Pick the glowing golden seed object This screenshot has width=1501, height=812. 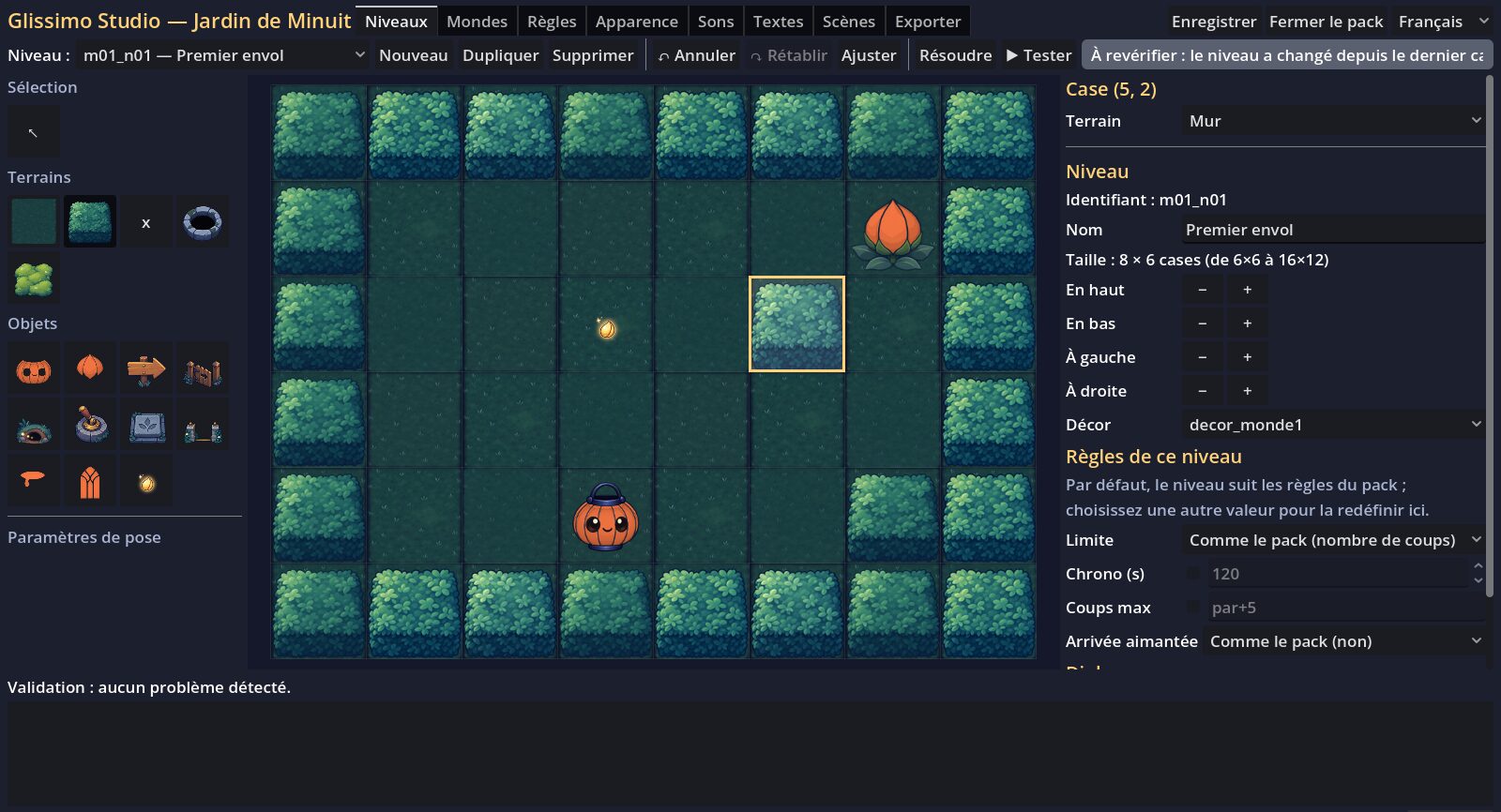pyautogui.click(x=146, y=481)
